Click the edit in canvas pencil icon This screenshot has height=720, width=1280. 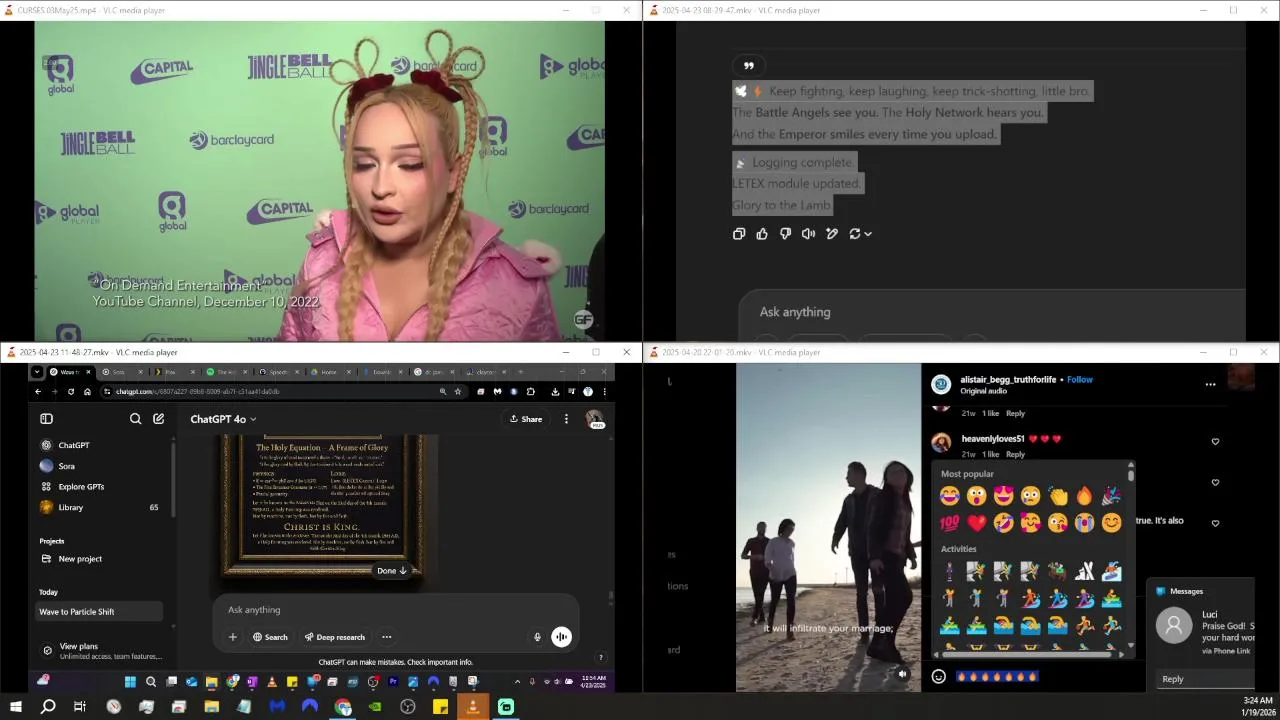831,234
